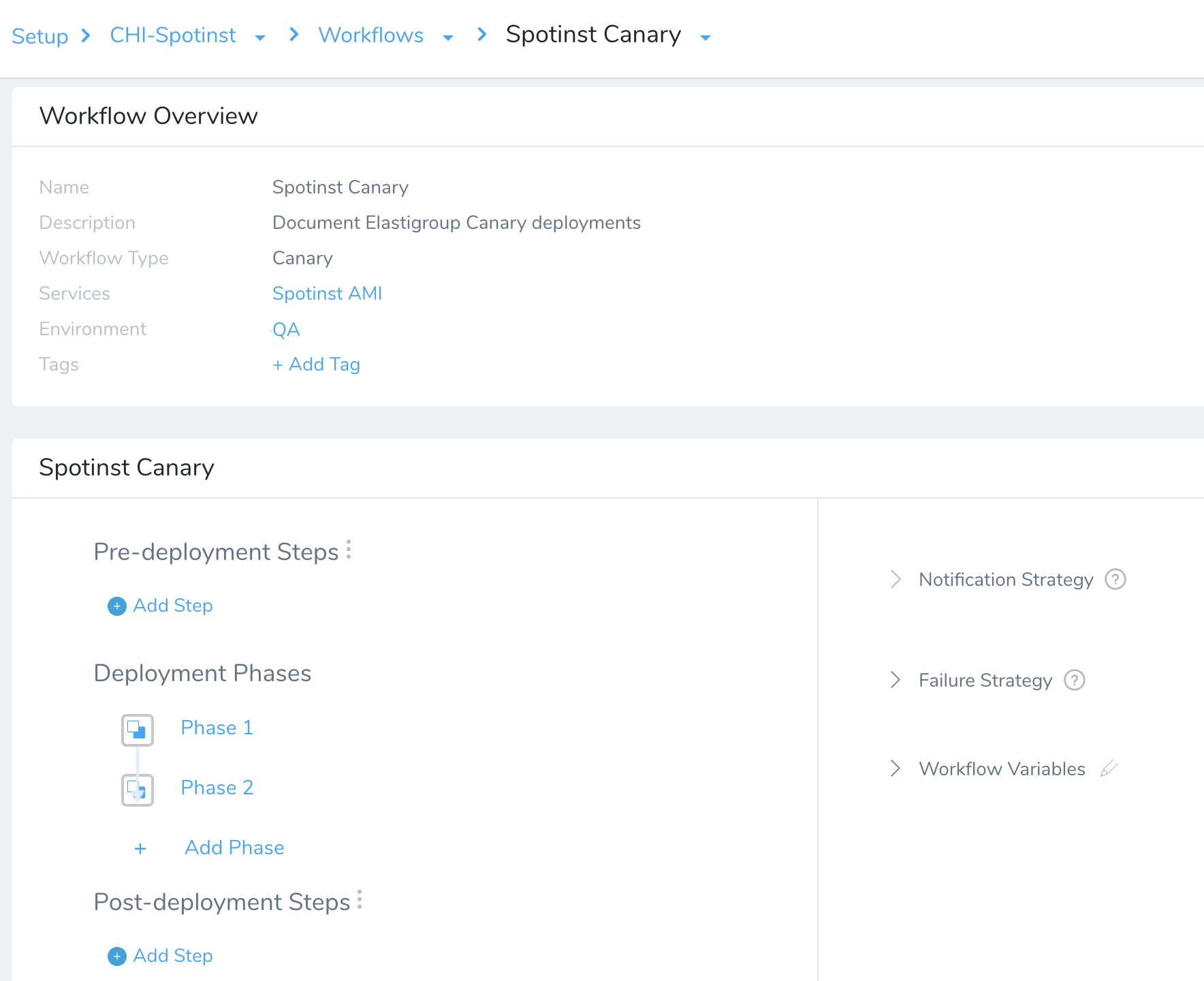Expand the CHI-Spotinst dropdown arrow
Screen dimensions: 1204x981
click(259, 37)
